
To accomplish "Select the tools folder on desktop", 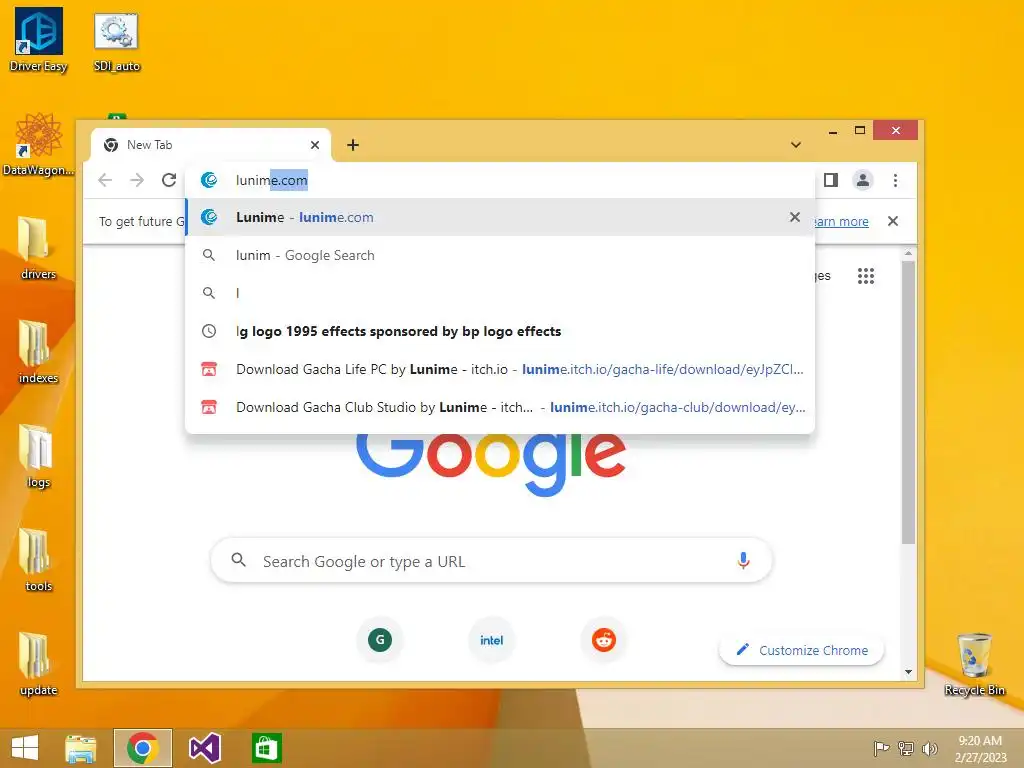I will point(38,560).
